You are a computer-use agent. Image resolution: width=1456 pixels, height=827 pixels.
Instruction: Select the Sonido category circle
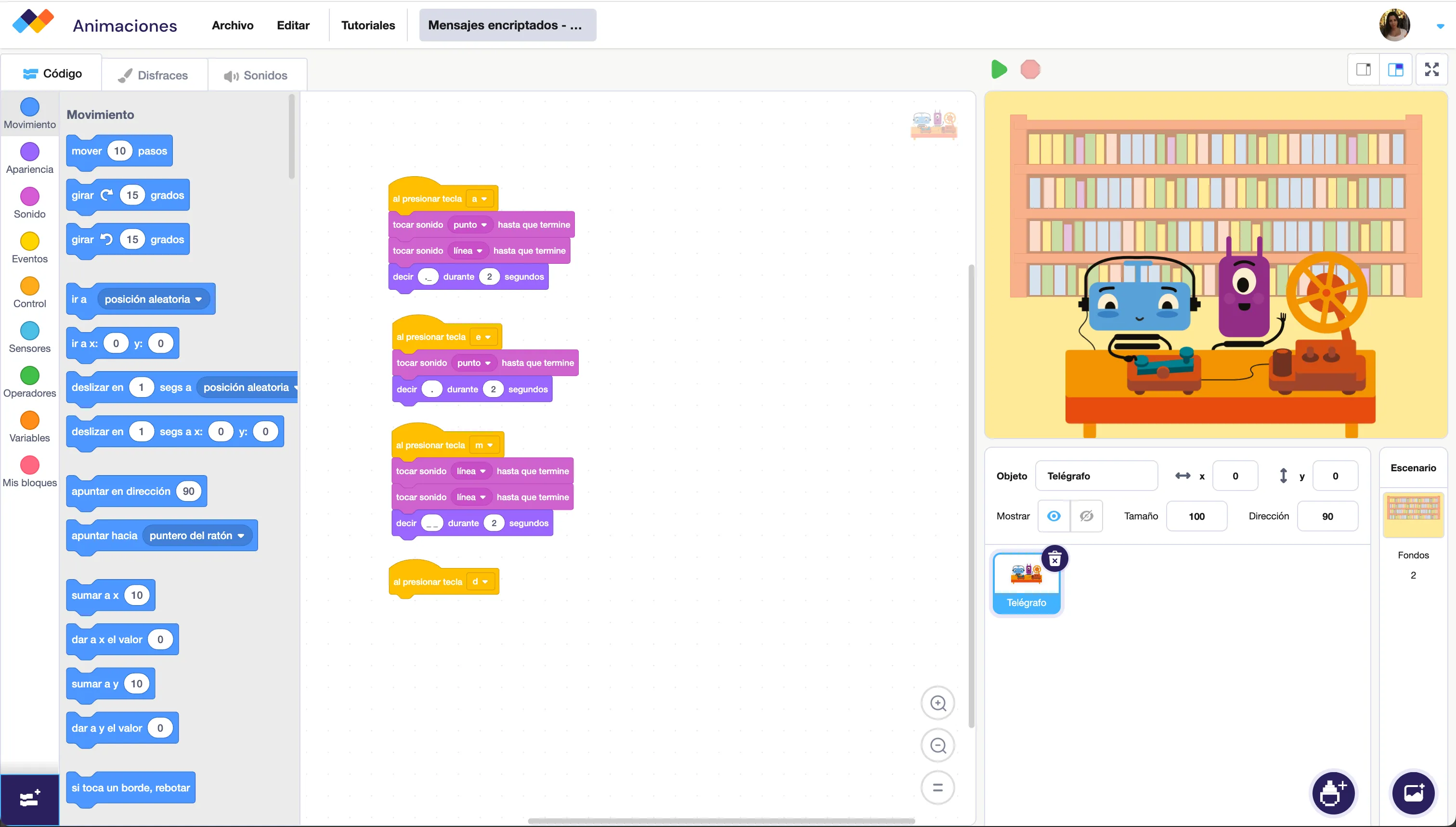tap(29, 196)
